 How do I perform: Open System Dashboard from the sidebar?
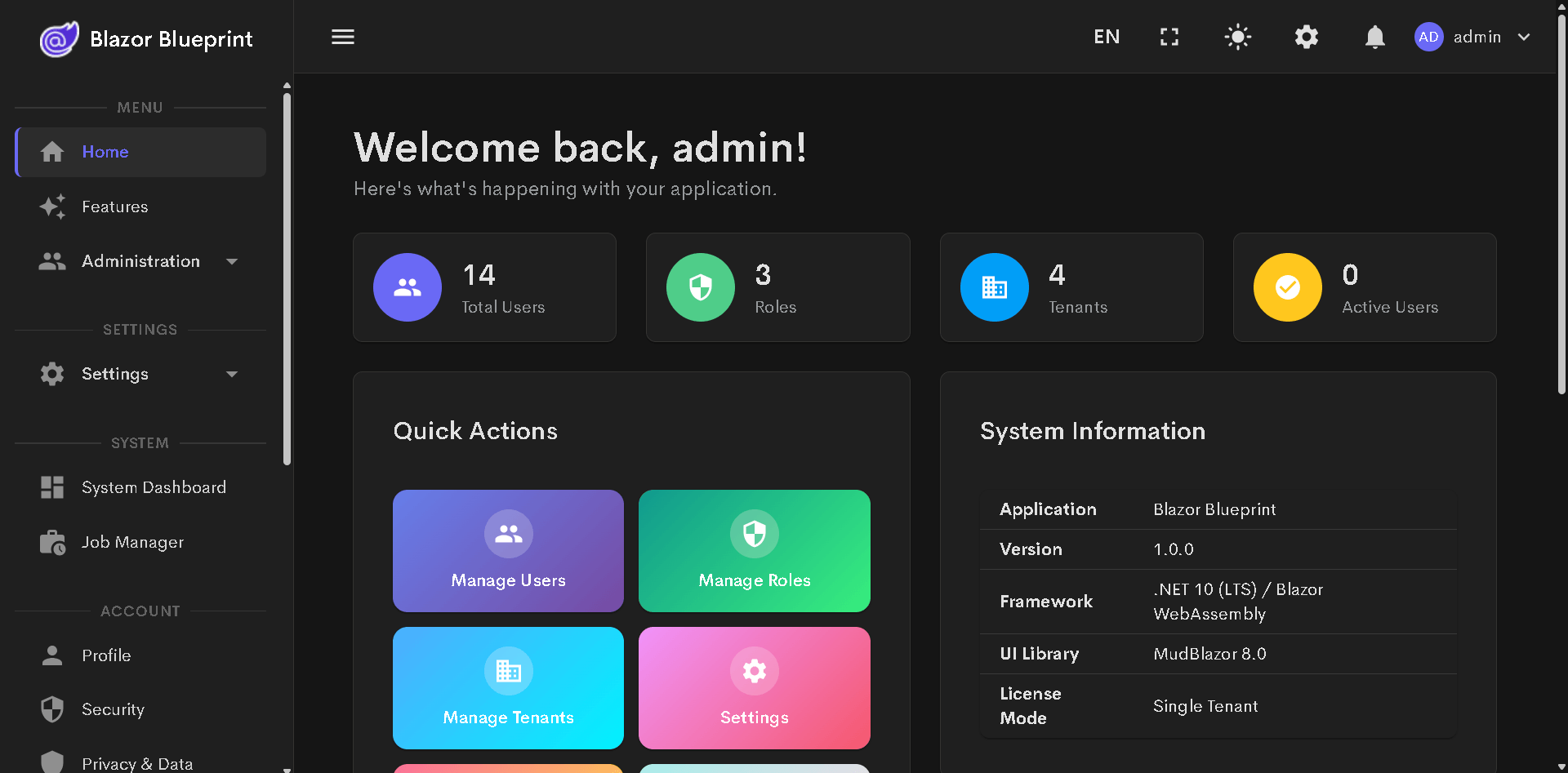coord(154,487)
